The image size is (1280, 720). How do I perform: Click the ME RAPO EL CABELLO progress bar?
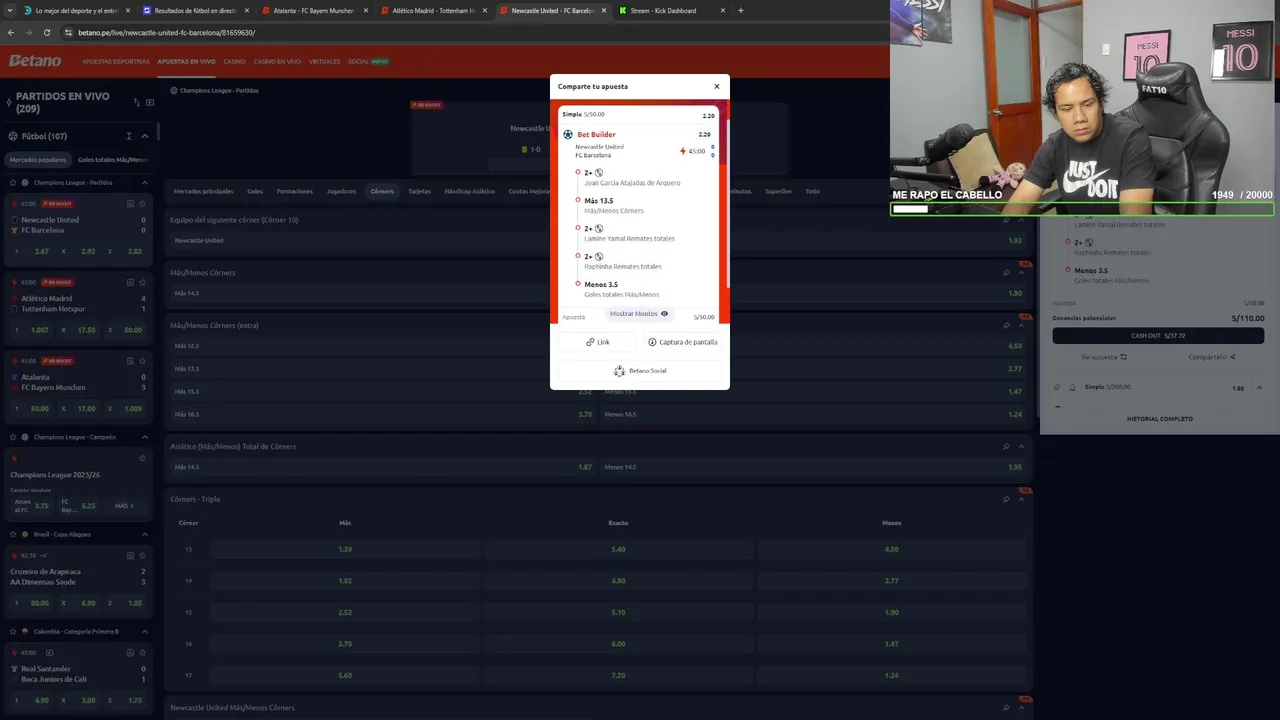pos(1082,209)
